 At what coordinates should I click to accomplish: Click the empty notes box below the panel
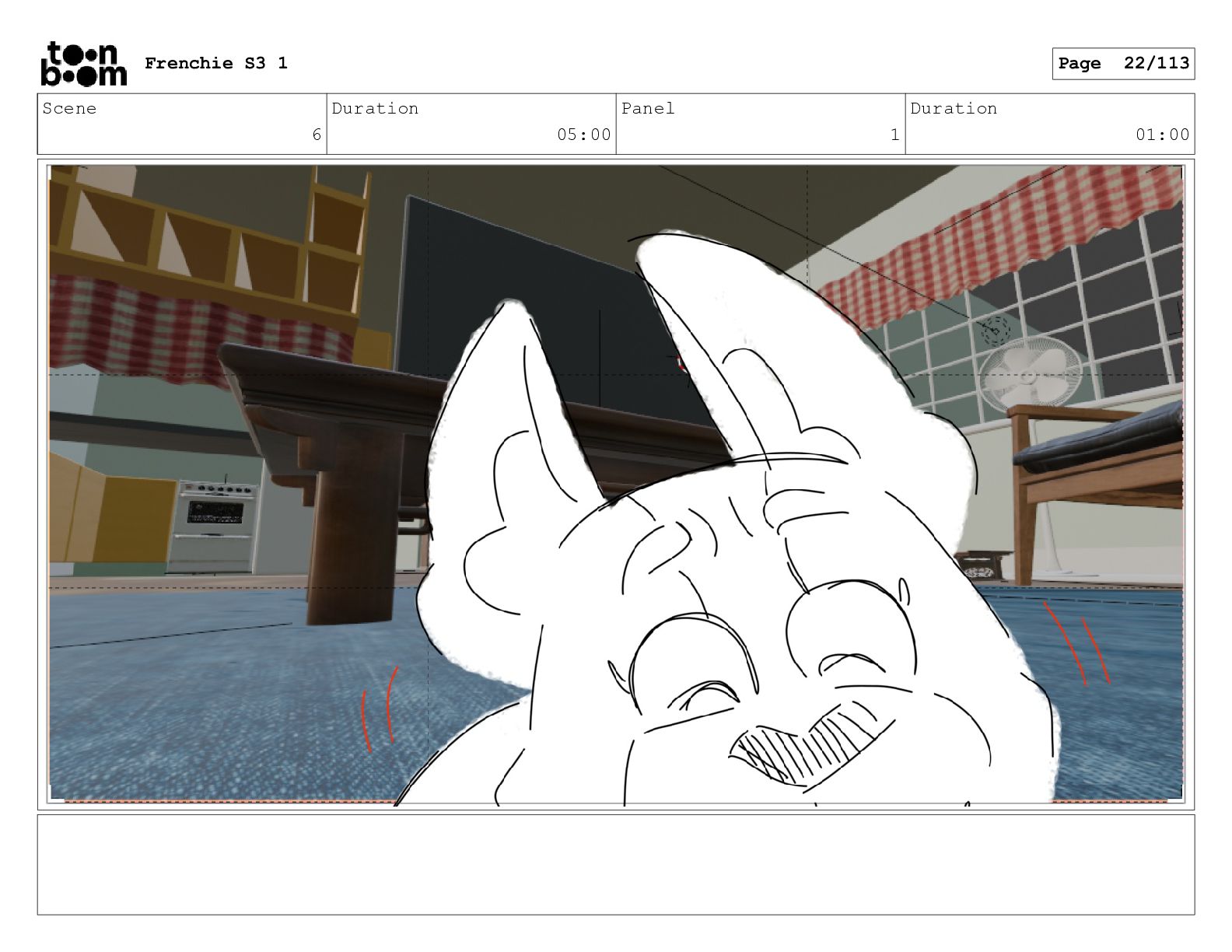coord(616,864)
